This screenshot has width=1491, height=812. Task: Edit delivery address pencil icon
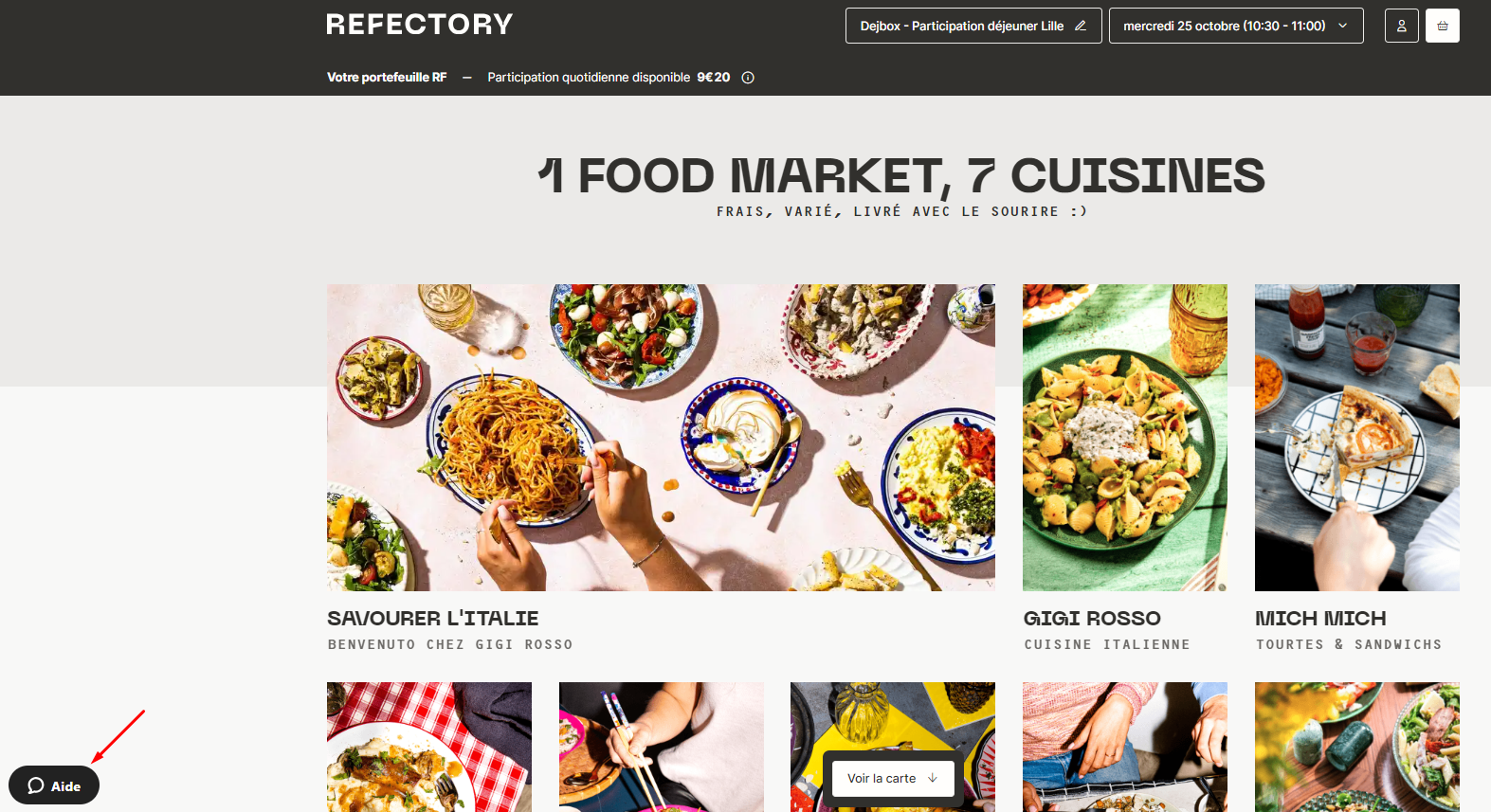click(1080, 26)
